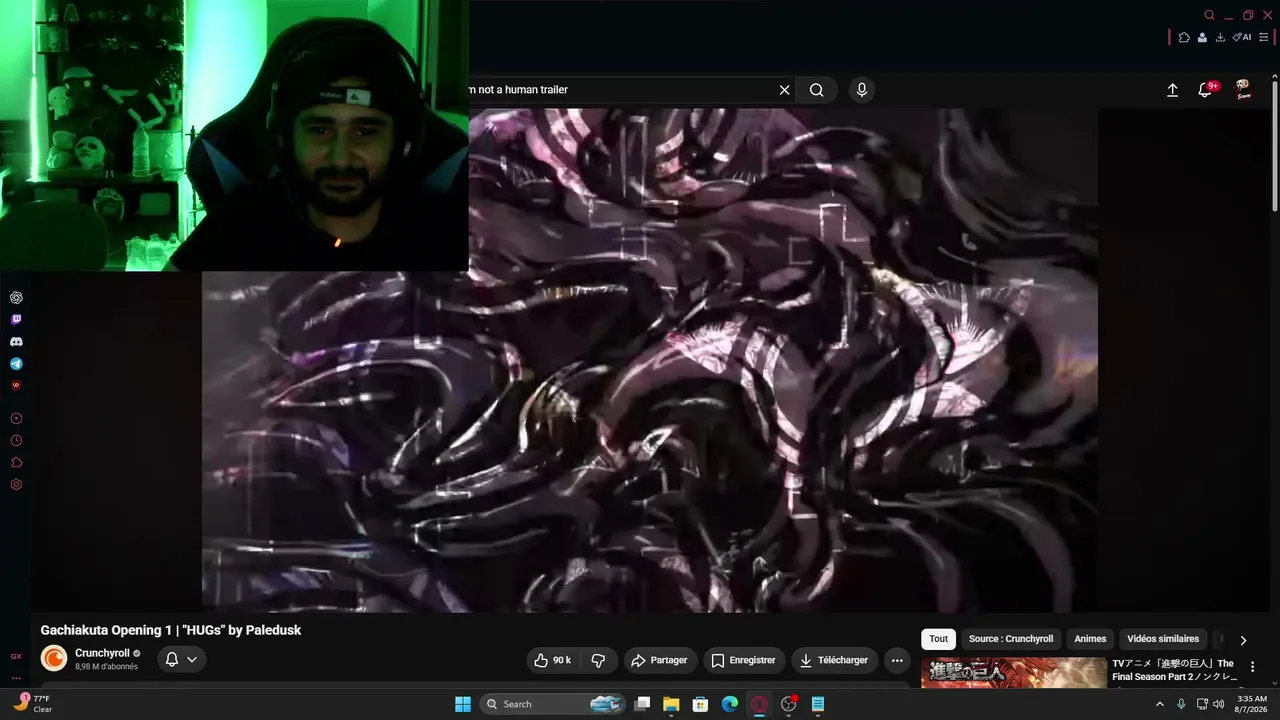
Task: Open browsing history from the sidebar clock
Action: (x=16, y=441)
